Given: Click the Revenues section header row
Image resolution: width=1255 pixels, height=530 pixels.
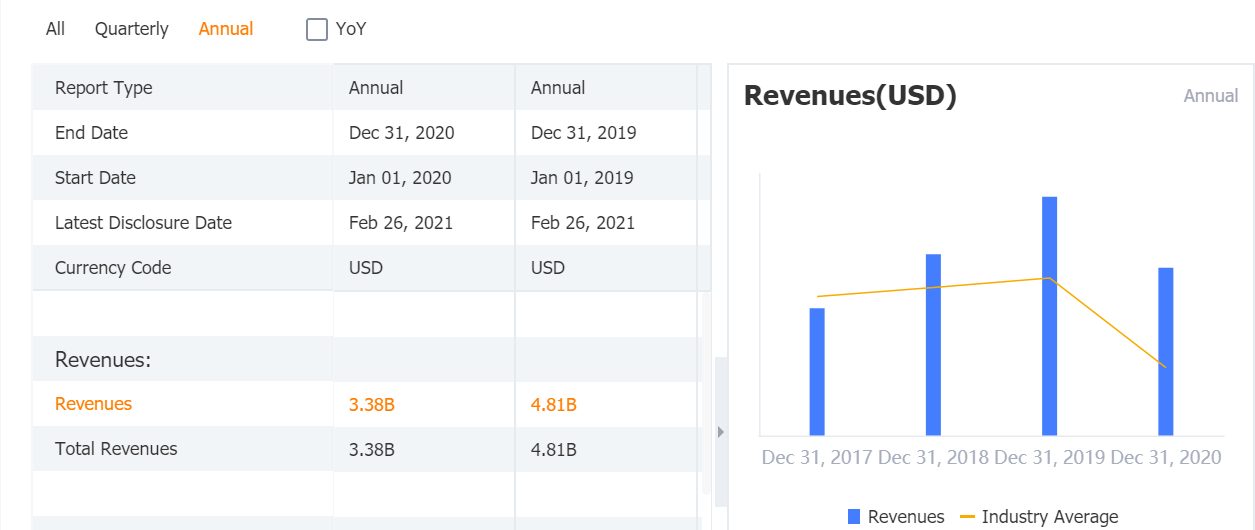Looking at the screenshot, I should [x=103, y=360].
